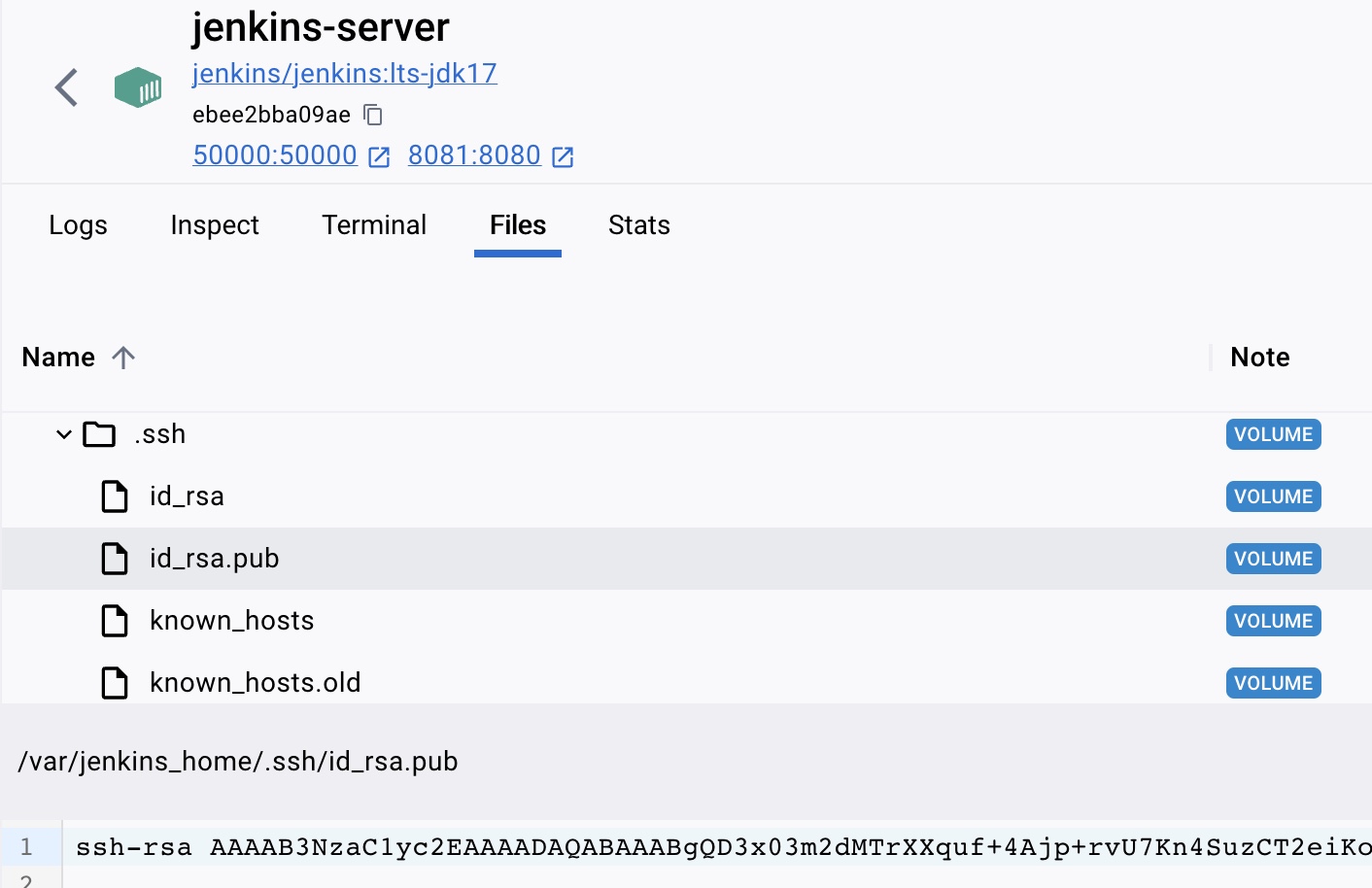Open external link icon beside 8081:8080
Image resolution: width=1372 pixels, height=888 pixels.
(x=563, y=156)
